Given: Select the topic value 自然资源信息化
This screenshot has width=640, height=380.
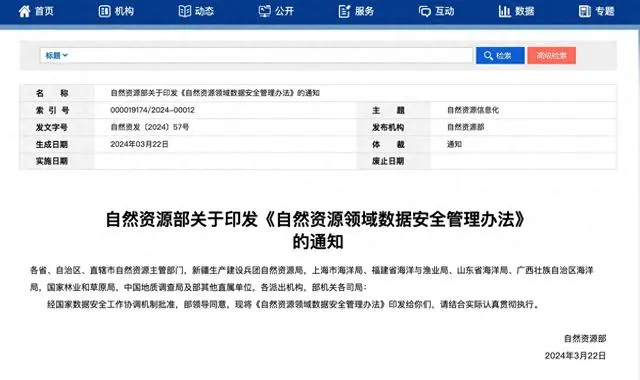Looking at the screenshot, I should click(x=473, y=110).
